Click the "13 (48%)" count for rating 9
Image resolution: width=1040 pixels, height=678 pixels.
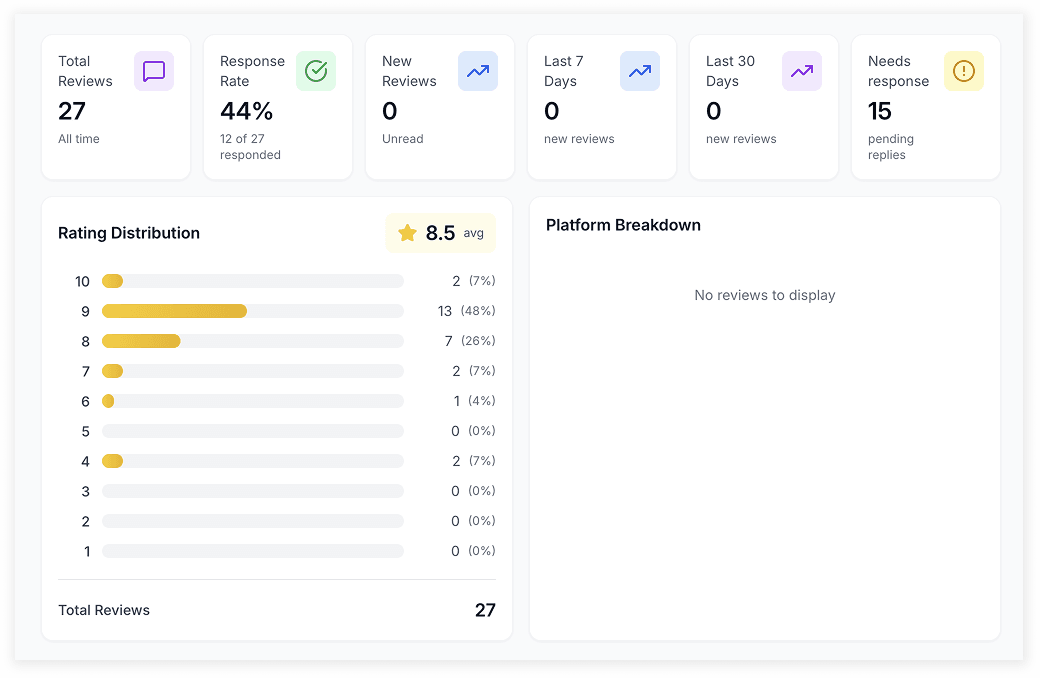click(466, 310)
